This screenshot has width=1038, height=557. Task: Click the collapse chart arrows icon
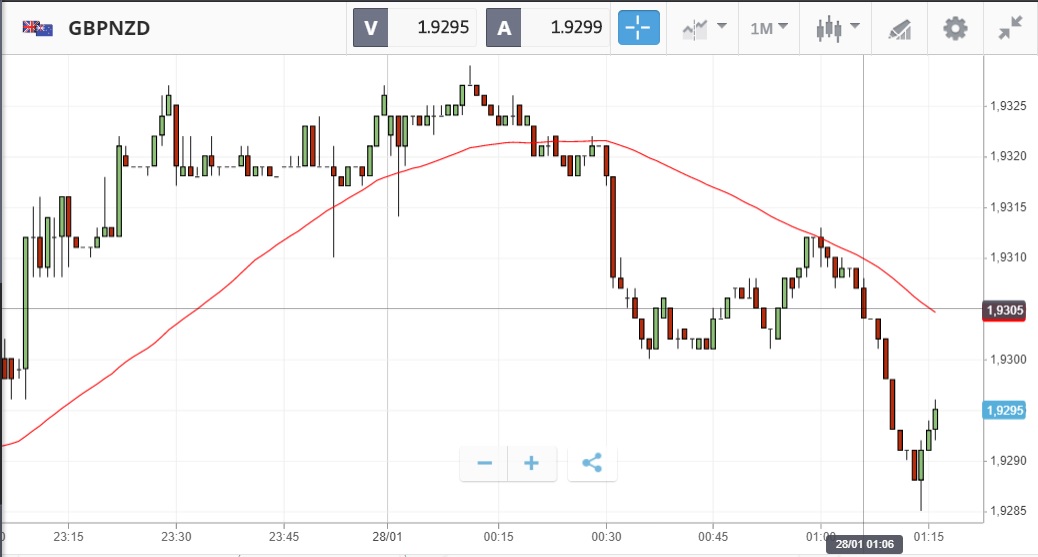pos(1011,28)
